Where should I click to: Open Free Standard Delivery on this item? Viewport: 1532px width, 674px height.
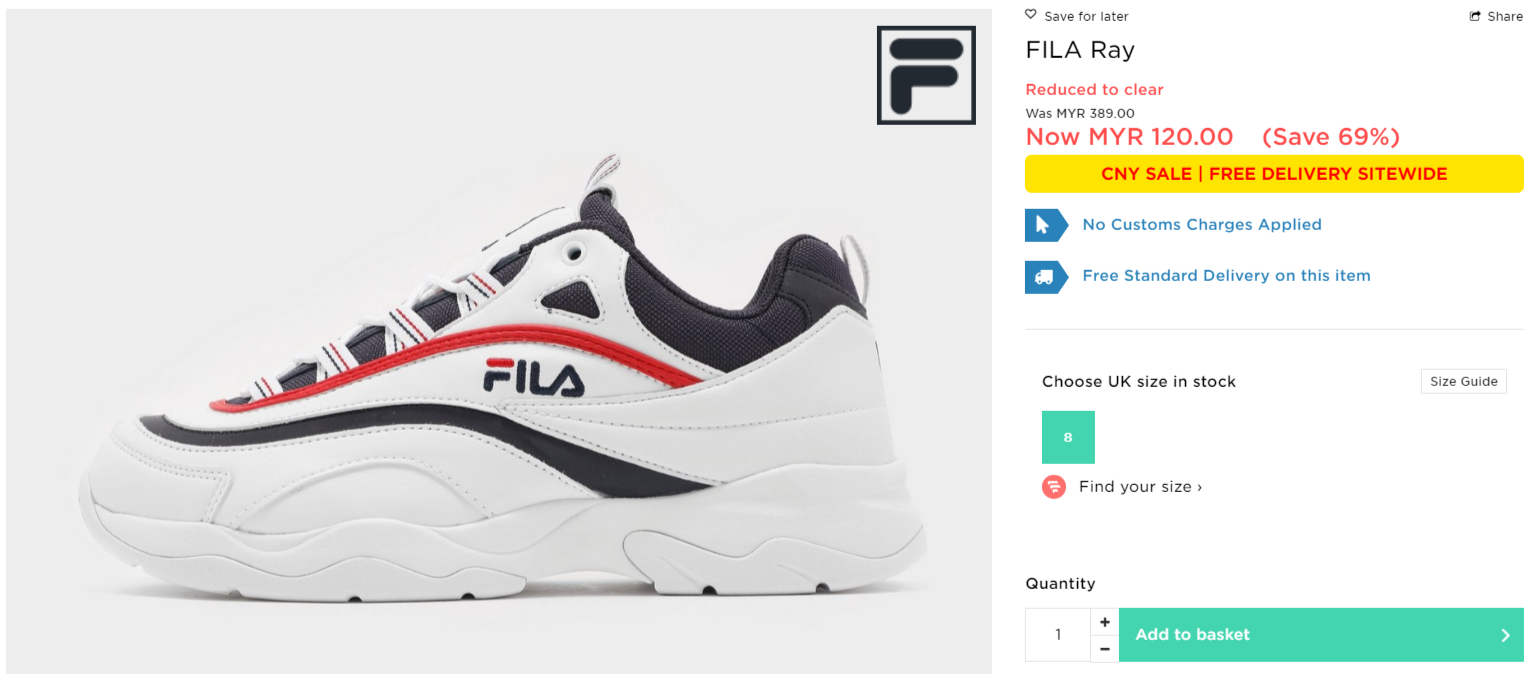1226,276
